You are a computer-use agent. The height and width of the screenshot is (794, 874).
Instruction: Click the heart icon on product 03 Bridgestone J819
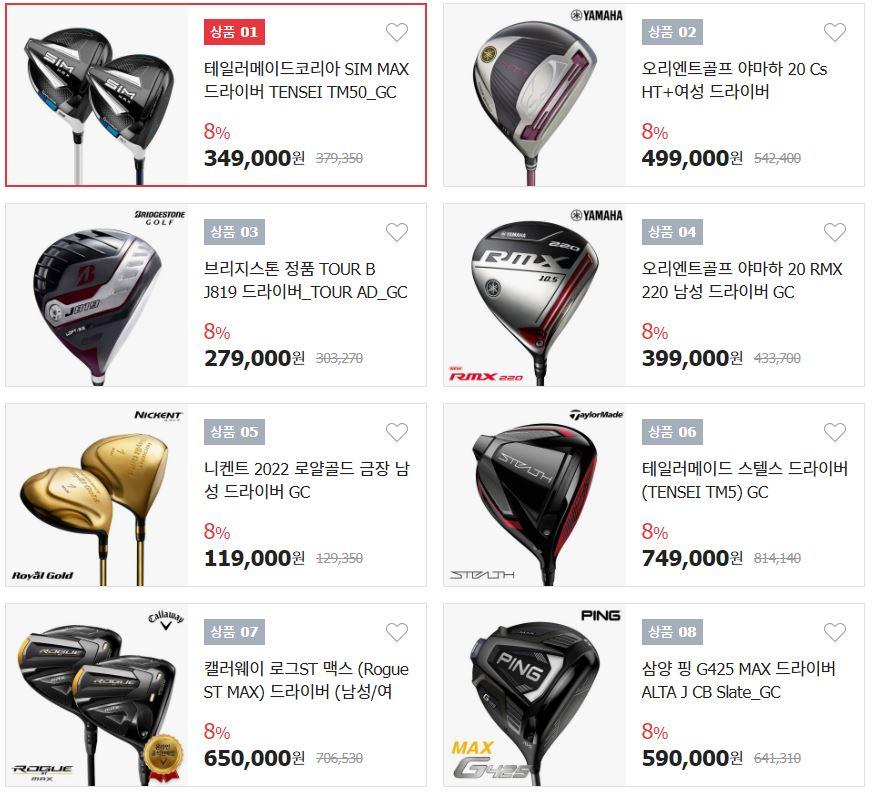pyautogui.click(x=397, y=233)
